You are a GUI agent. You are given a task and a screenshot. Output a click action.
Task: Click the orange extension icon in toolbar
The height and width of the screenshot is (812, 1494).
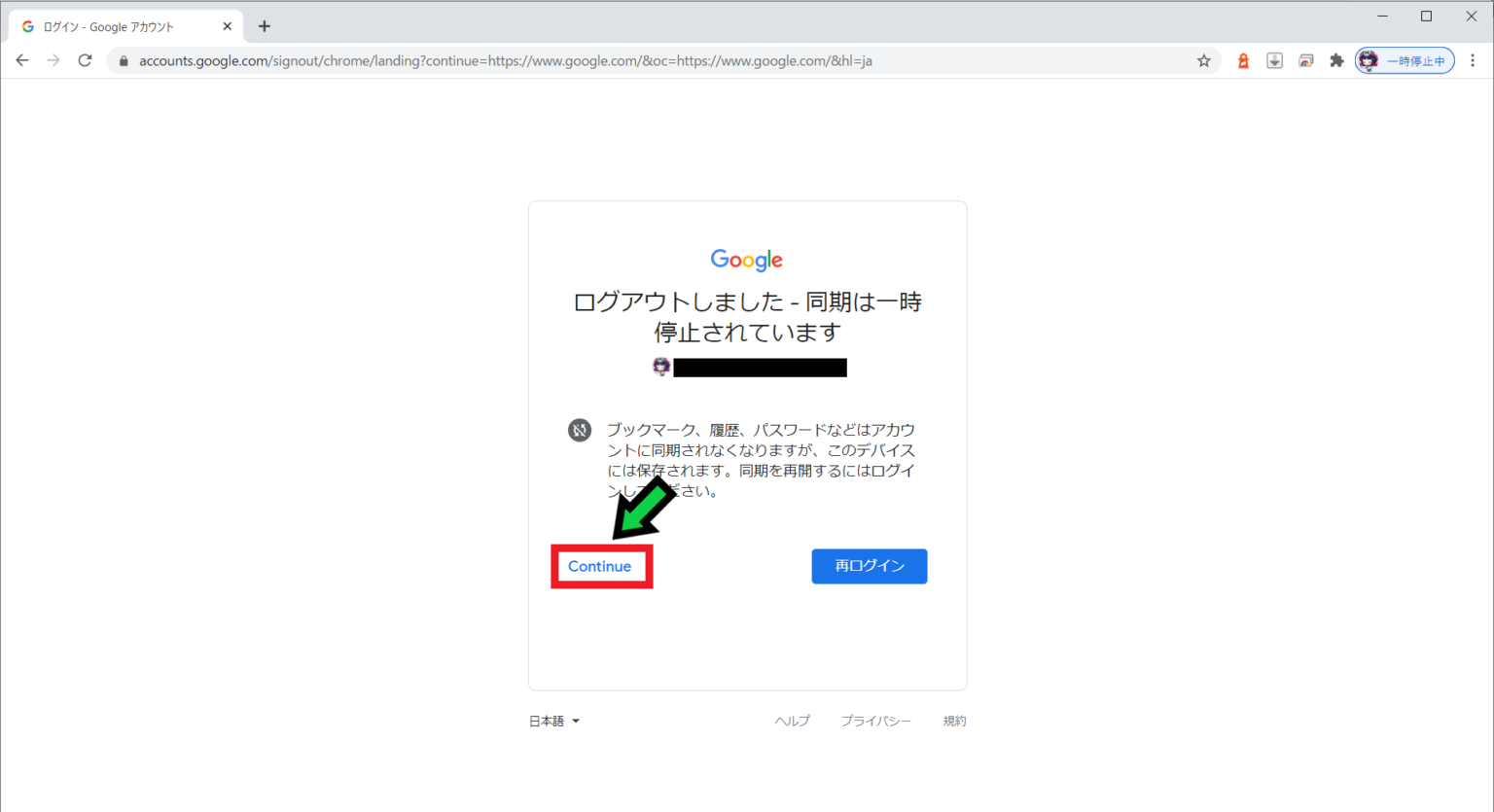1243,60
